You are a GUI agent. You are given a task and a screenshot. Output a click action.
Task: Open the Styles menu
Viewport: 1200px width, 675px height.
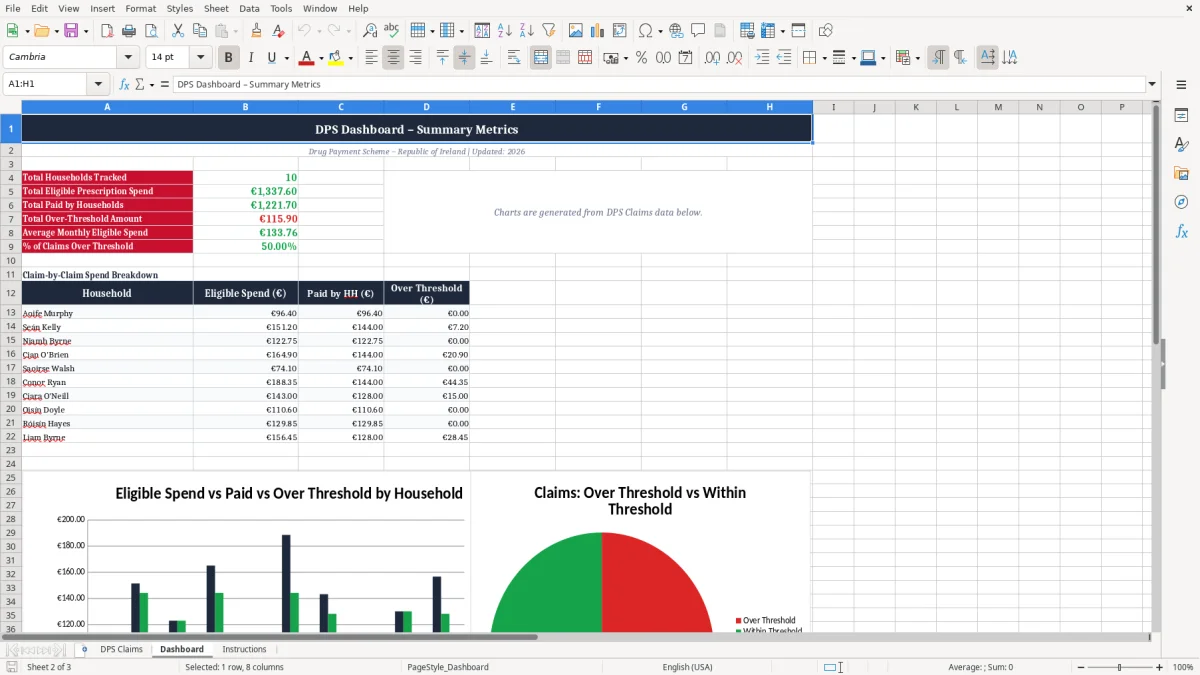(180, 8)
